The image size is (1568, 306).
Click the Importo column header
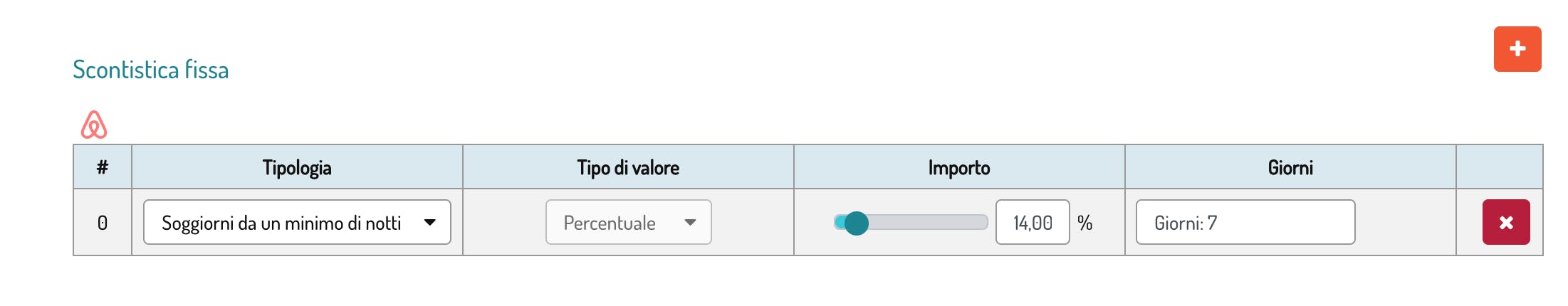point(958,168)
